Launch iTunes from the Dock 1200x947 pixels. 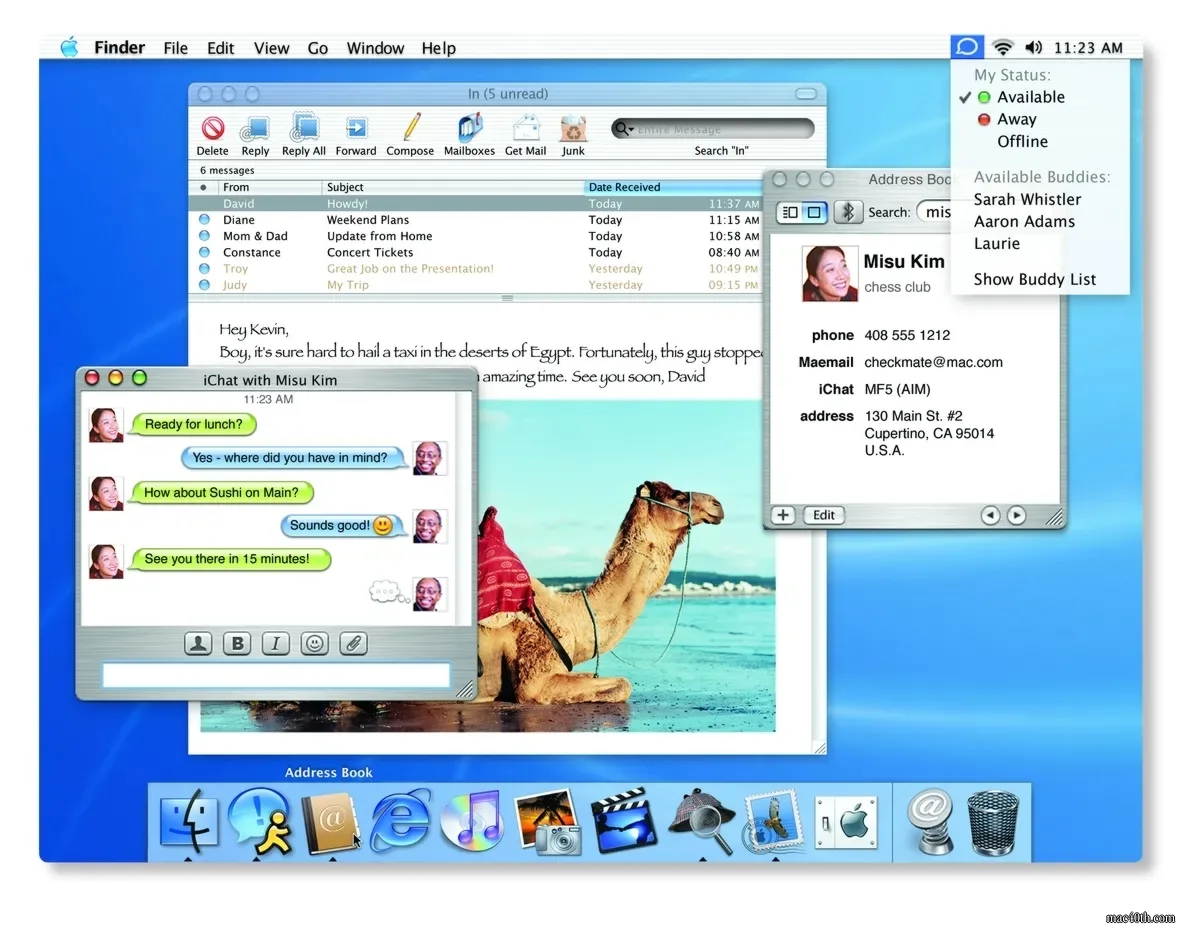(472, 822)
